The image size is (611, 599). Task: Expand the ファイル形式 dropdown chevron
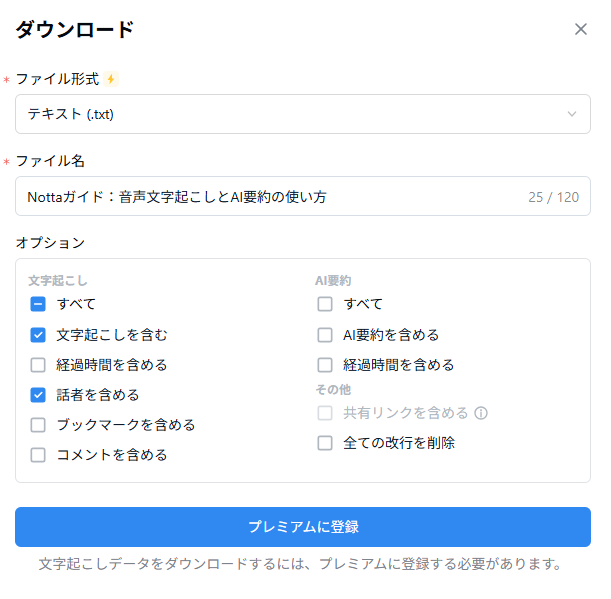572,114
